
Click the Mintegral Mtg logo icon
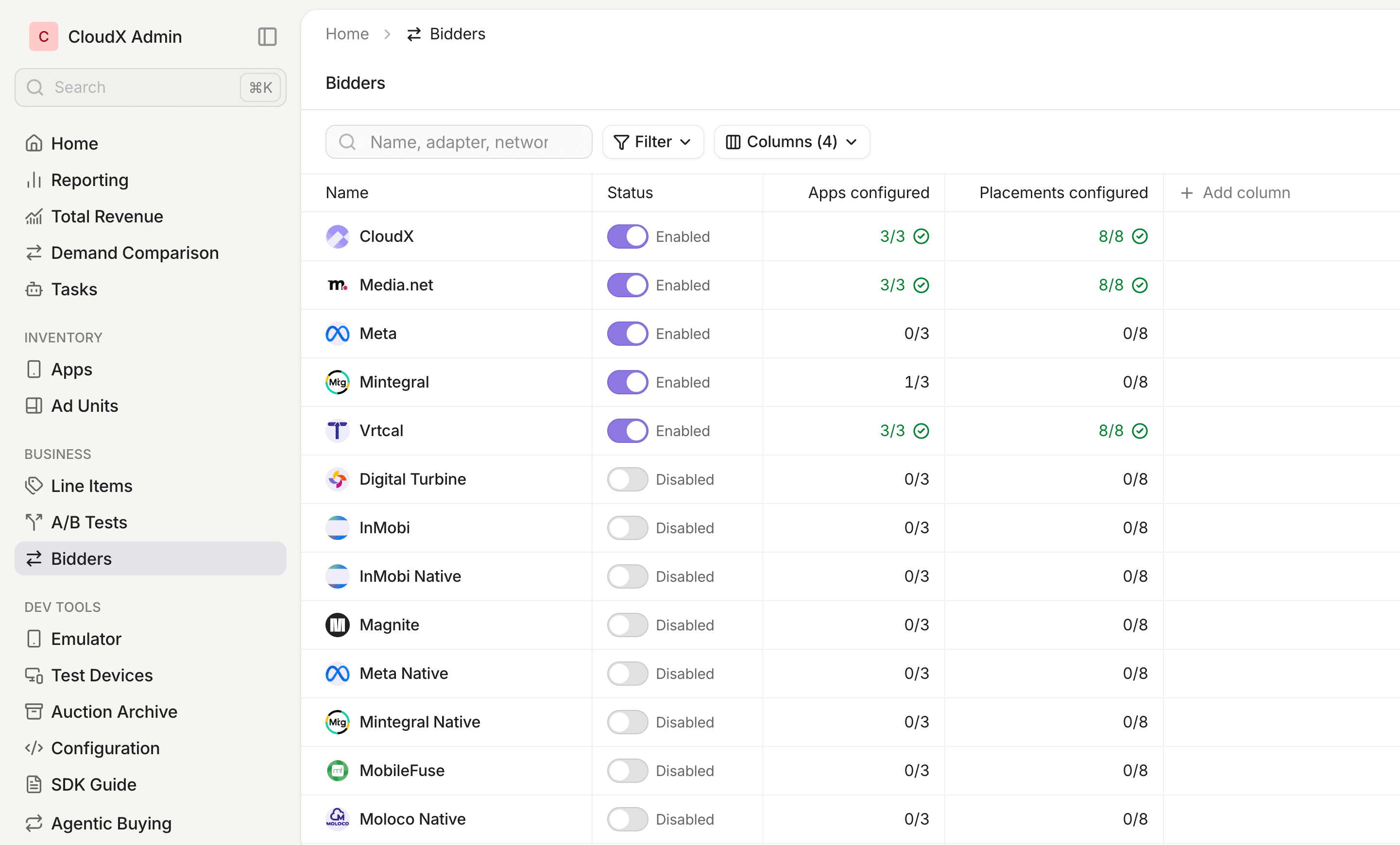coord(338,382)
